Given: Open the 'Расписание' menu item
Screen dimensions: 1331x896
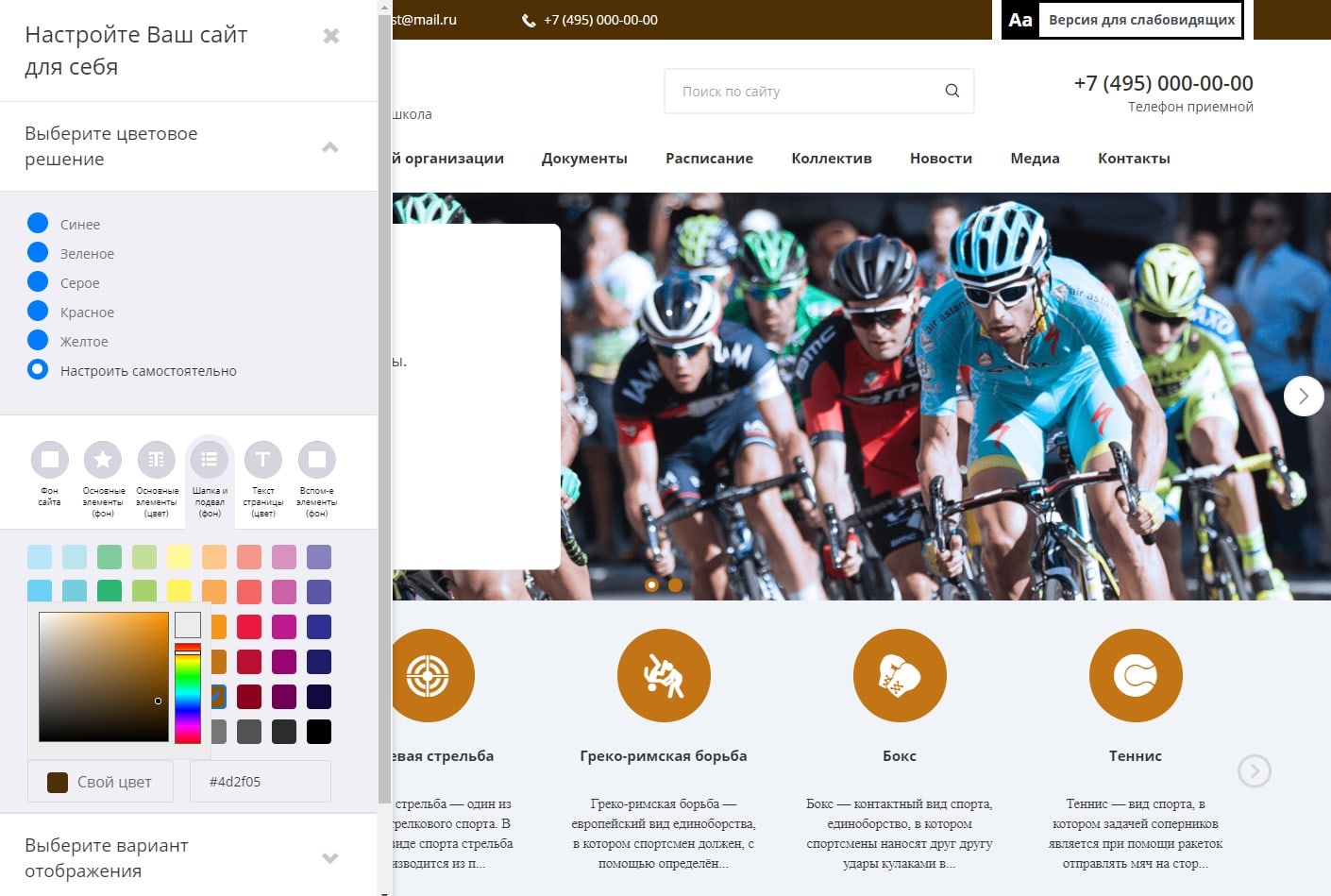Looking at the screenshot, I should [709, 159].
